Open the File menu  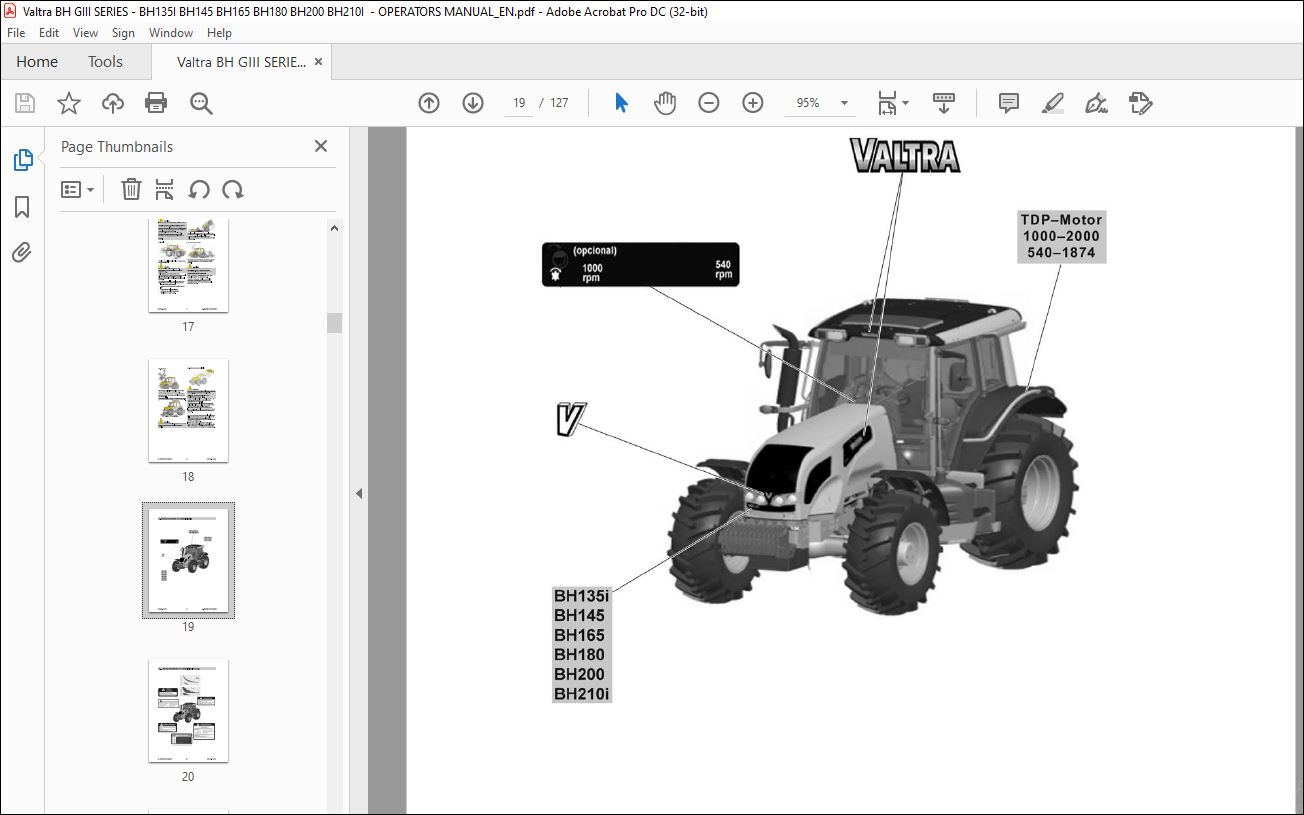(x=16, y=33)
